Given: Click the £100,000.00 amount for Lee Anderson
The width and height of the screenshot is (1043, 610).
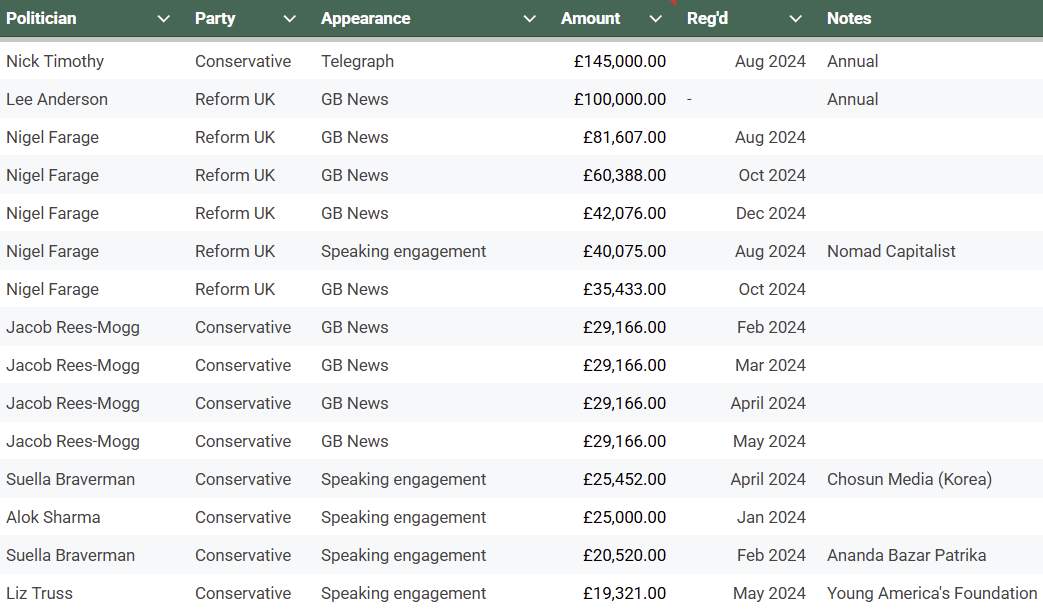Looking at the screenshot, I should click(619, 99).
